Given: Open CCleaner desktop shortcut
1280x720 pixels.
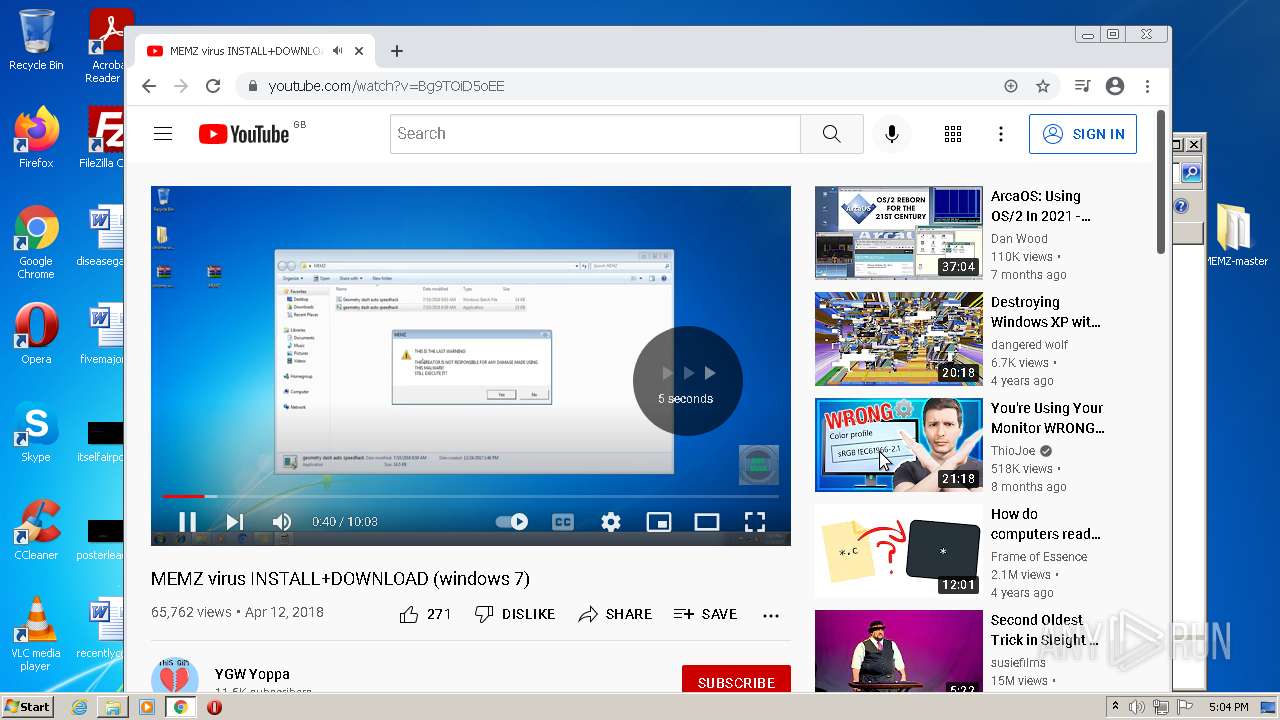Looking at the screenshot, I should click(36, 529).
